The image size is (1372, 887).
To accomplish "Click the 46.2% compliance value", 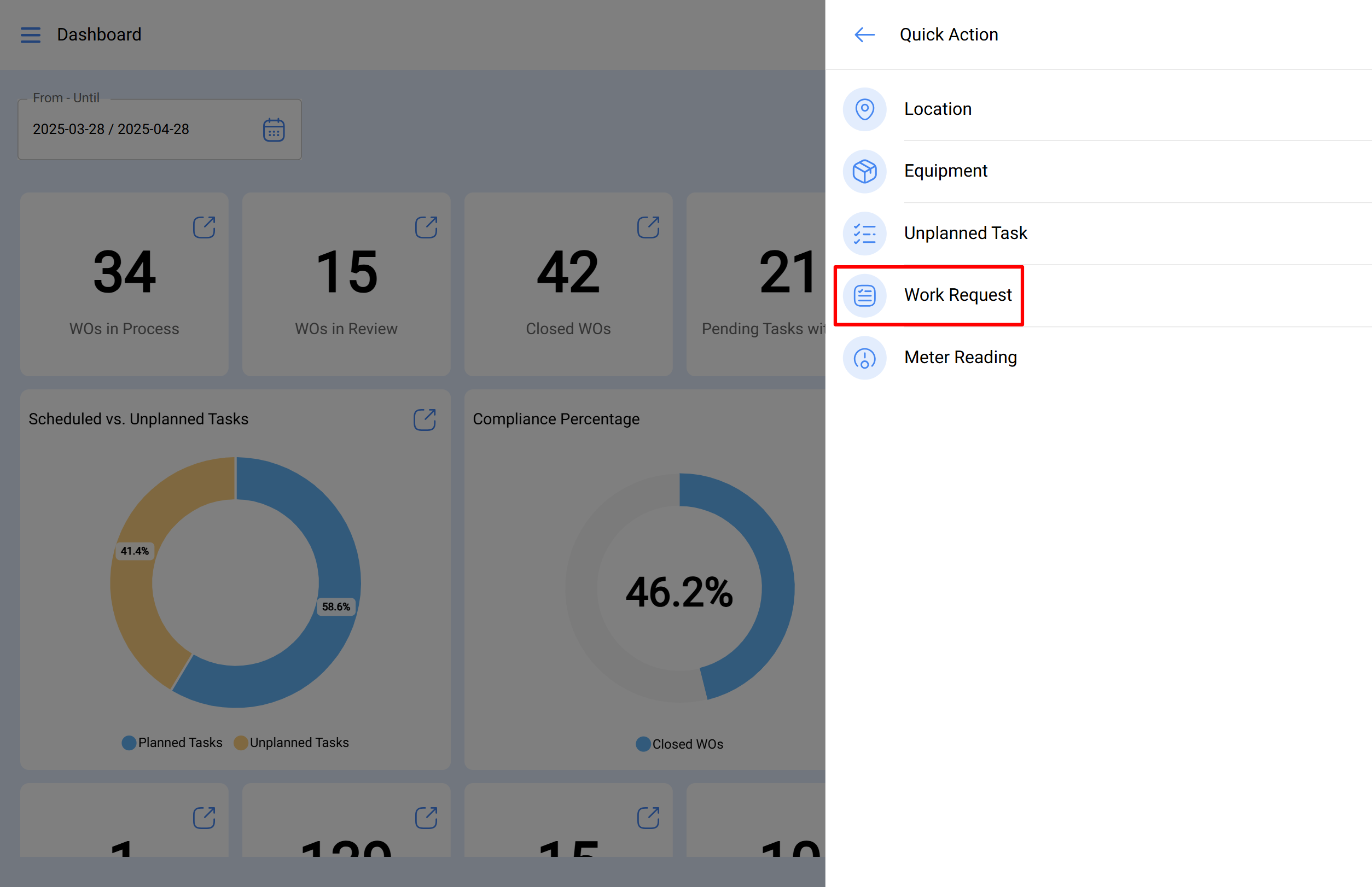I will 679,592.
